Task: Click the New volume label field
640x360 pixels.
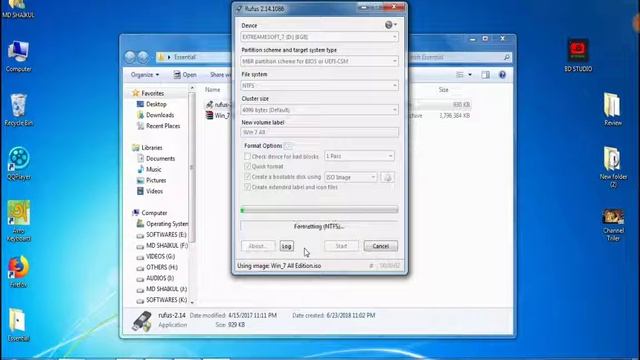Action: click(x=320, y=132)
